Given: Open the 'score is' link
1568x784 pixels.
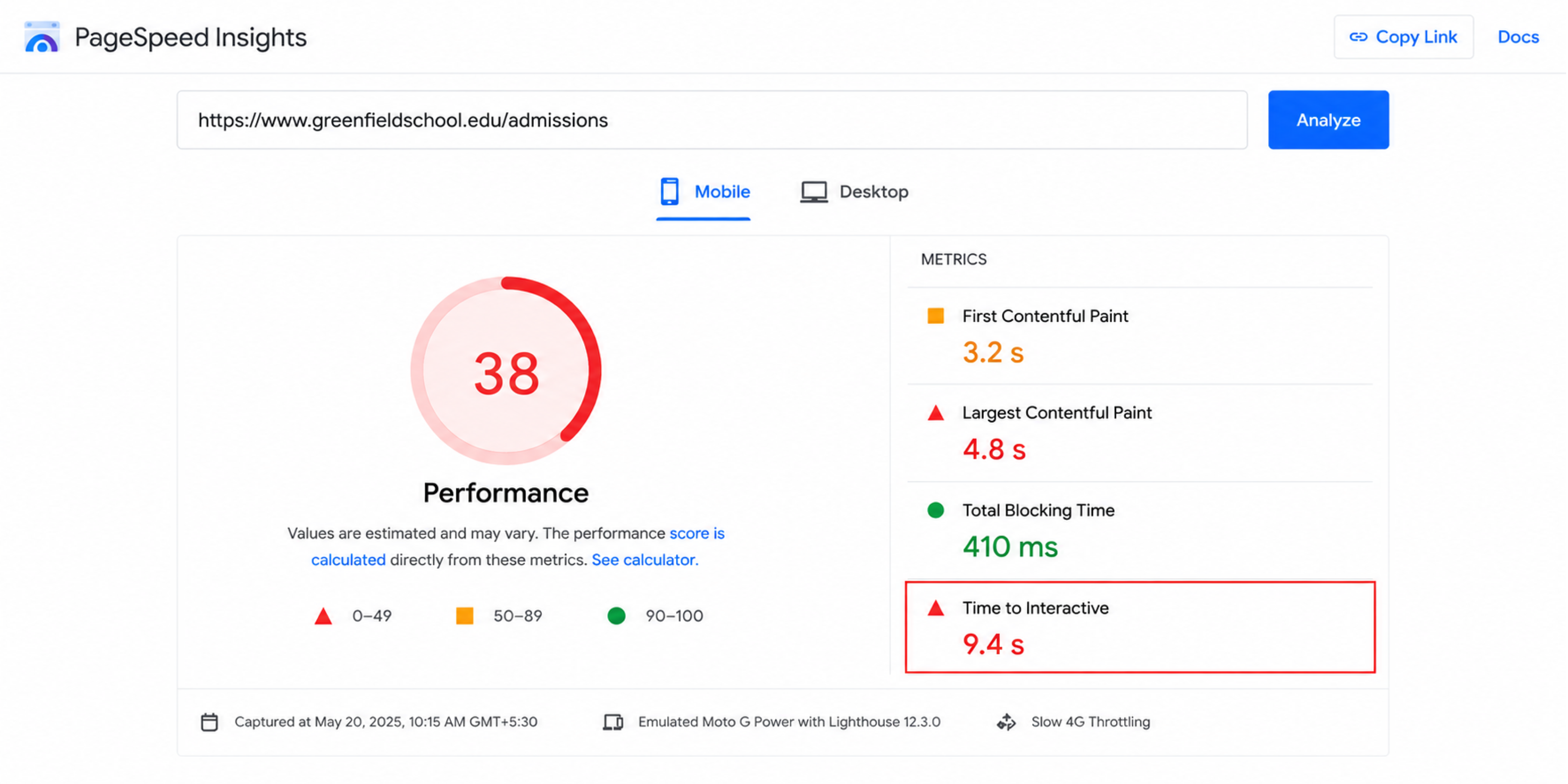Looking at the screenshot, I should 697,533.
